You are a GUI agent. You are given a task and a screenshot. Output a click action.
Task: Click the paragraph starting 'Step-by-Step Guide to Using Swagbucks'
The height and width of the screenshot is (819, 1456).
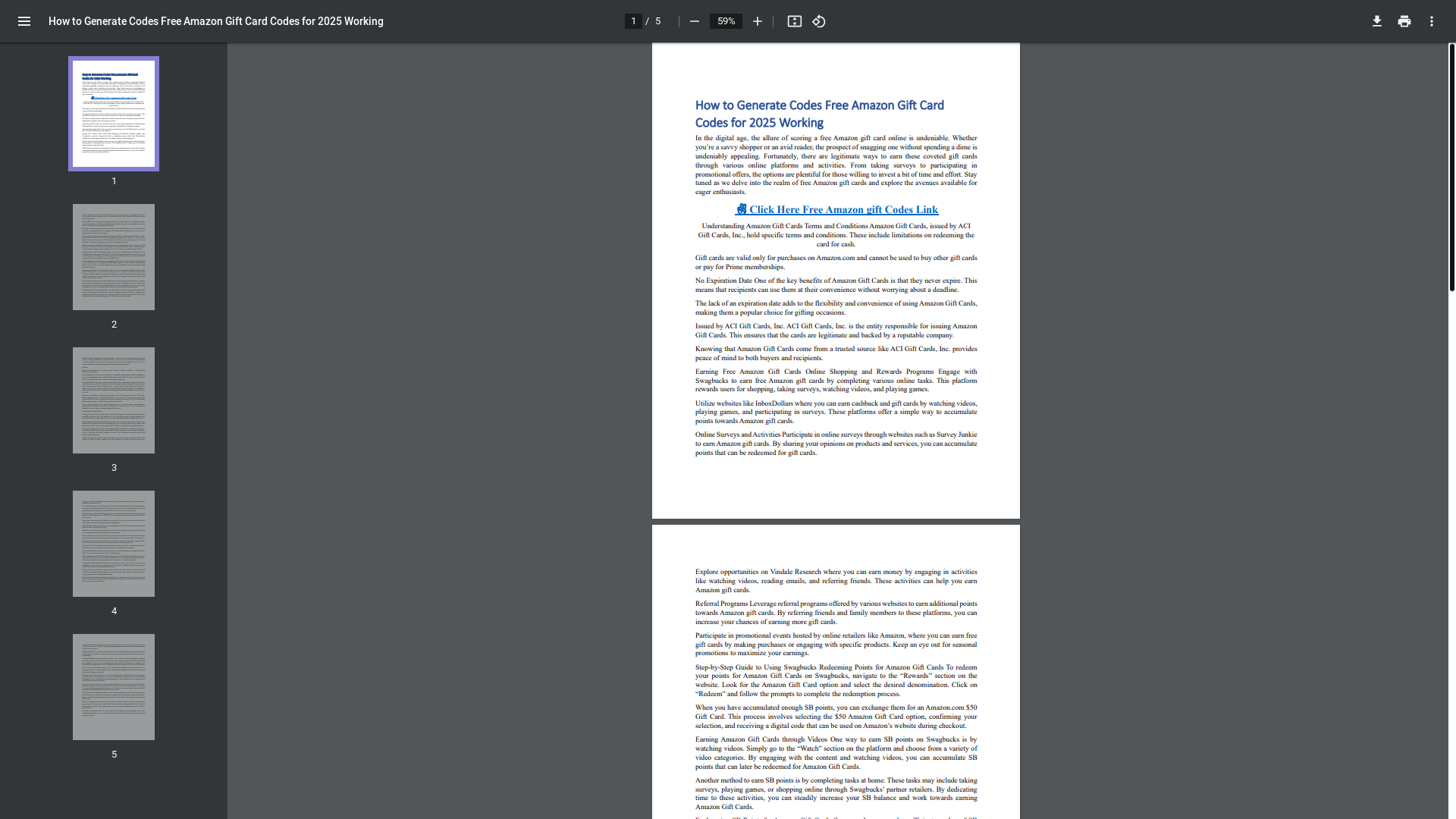pos(836,681)
